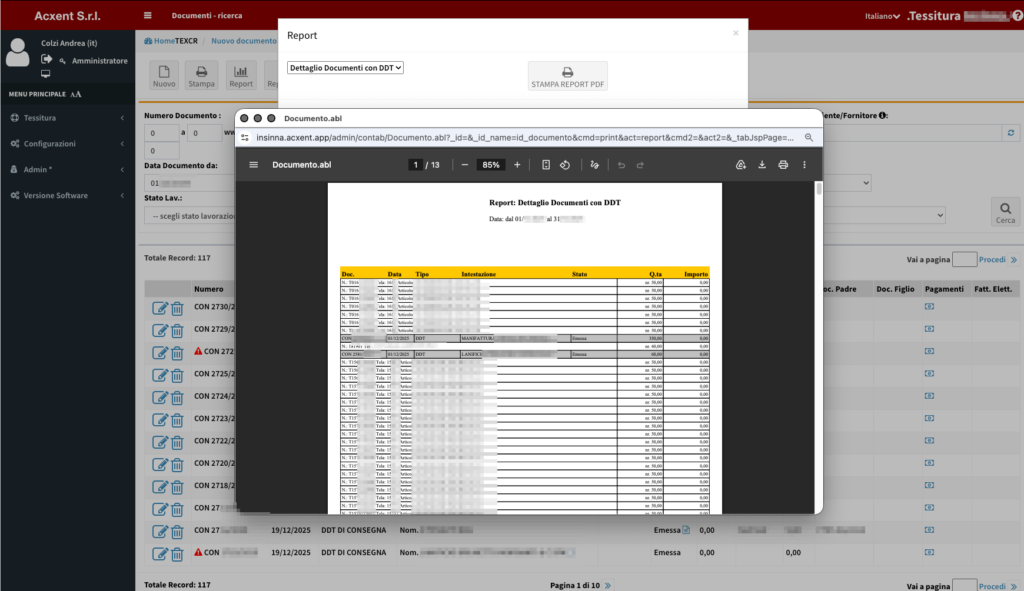Open the Versione Software menu item
Screen dimensions: 1024x591
point(66,196)
